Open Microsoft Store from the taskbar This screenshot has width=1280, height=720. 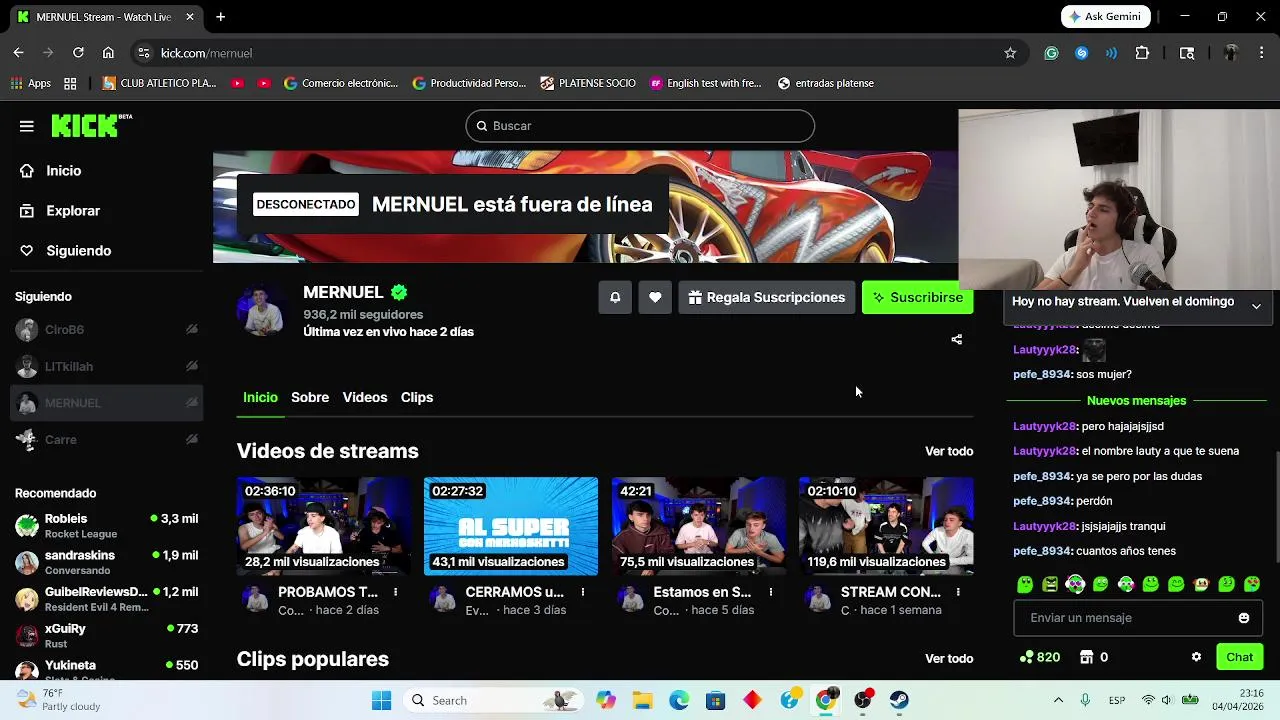(715, 700)
